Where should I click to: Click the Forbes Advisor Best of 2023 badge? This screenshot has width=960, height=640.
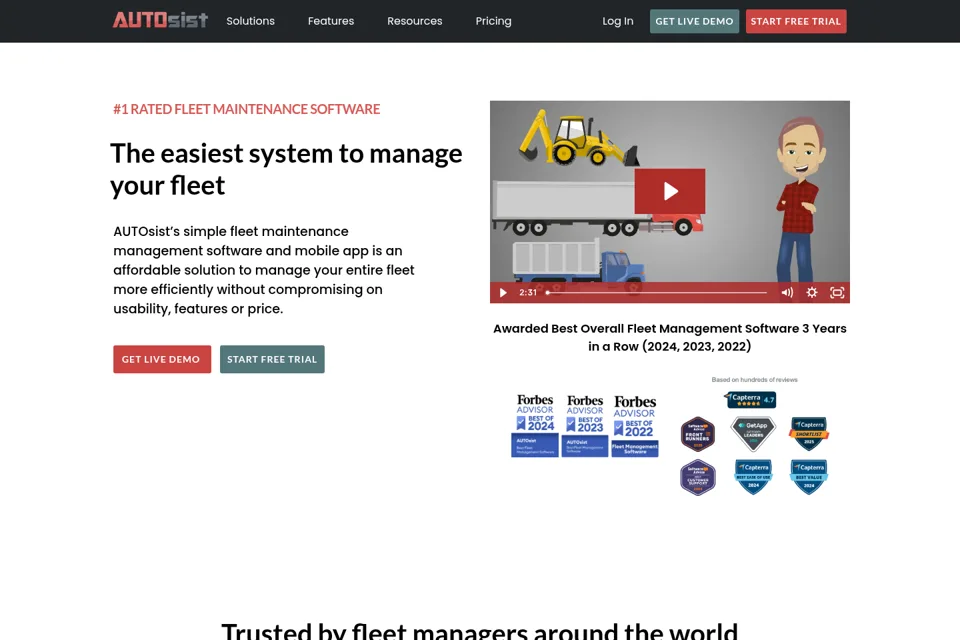(585, 426)
